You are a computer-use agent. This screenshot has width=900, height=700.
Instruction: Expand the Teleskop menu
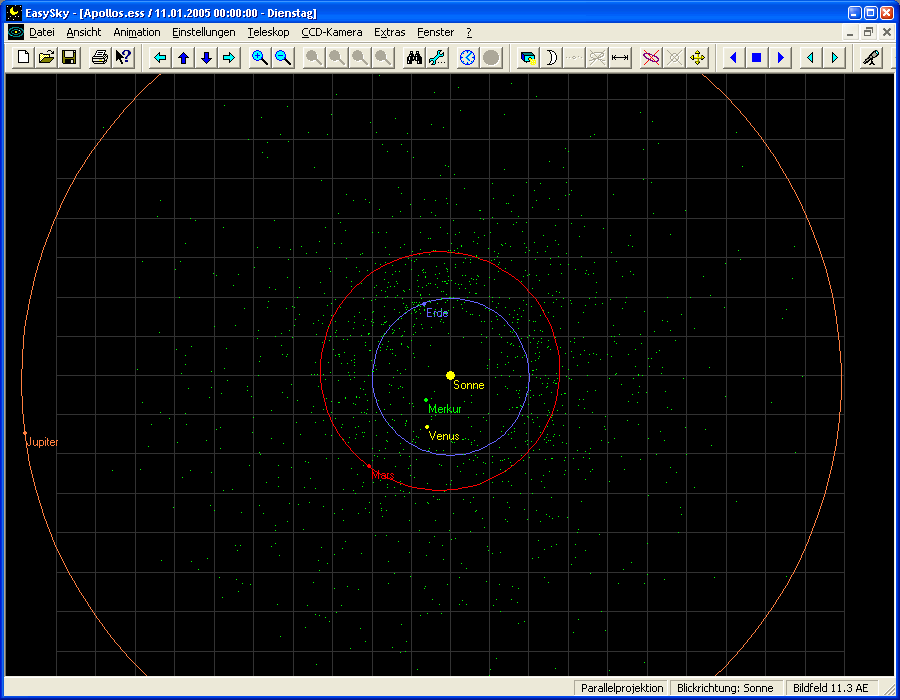pos(268,32)
